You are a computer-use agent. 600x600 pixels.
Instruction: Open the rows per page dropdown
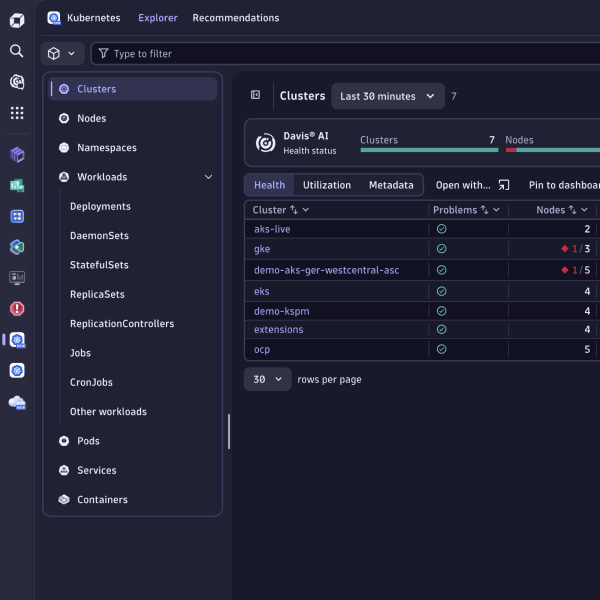coord(267,379)
